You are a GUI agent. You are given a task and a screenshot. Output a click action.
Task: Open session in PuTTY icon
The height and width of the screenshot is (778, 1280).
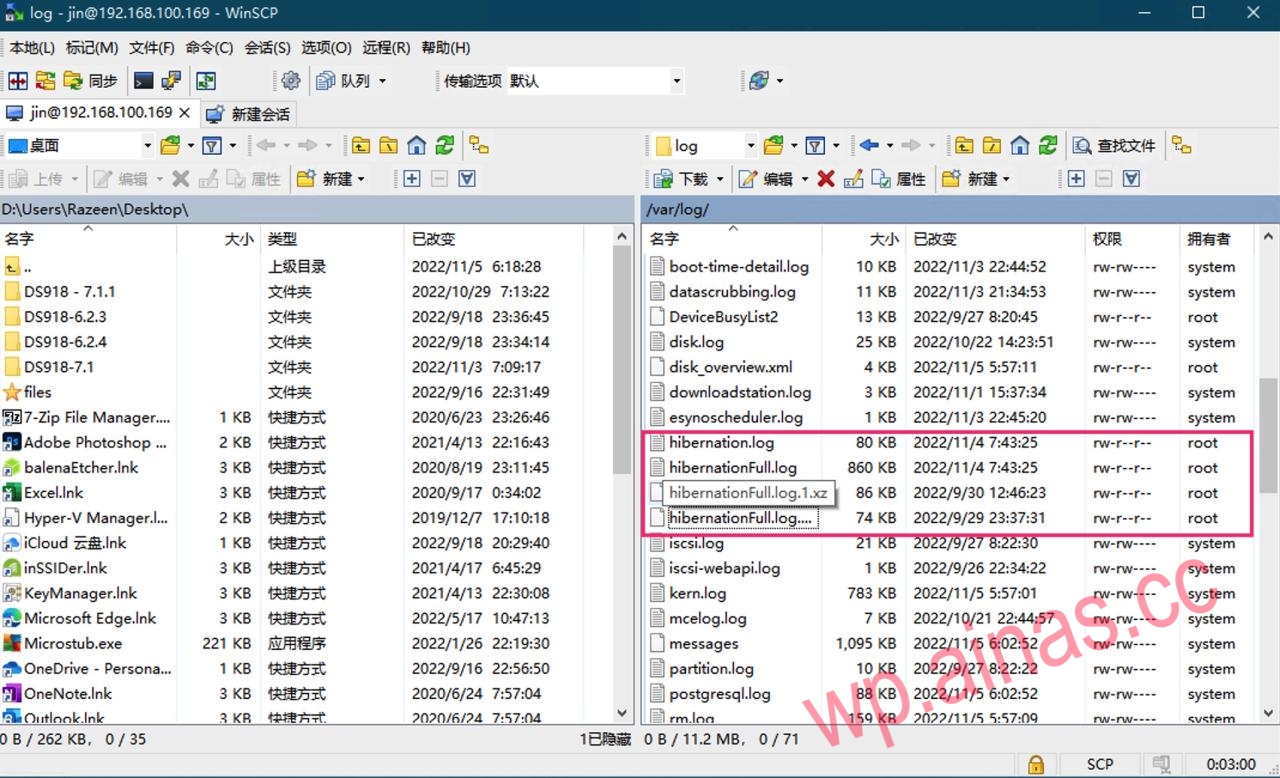point(172,81)
